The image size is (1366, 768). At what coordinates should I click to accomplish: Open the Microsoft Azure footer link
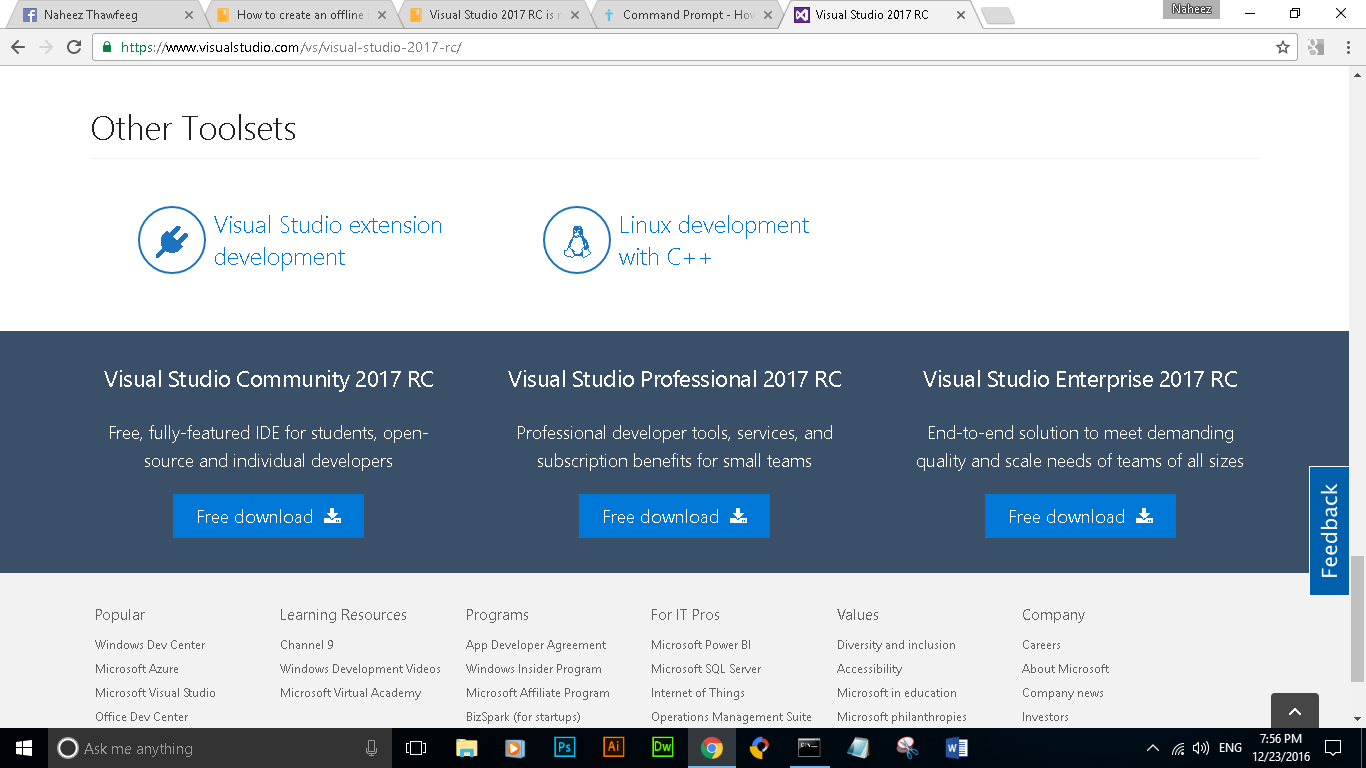(x=137, y=669)
